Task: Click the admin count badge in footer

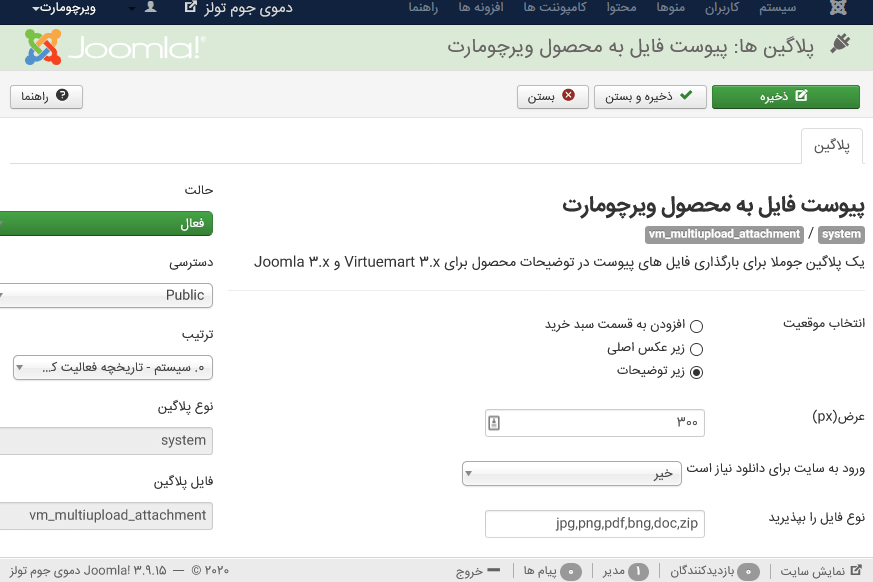Action: [638, 571]
